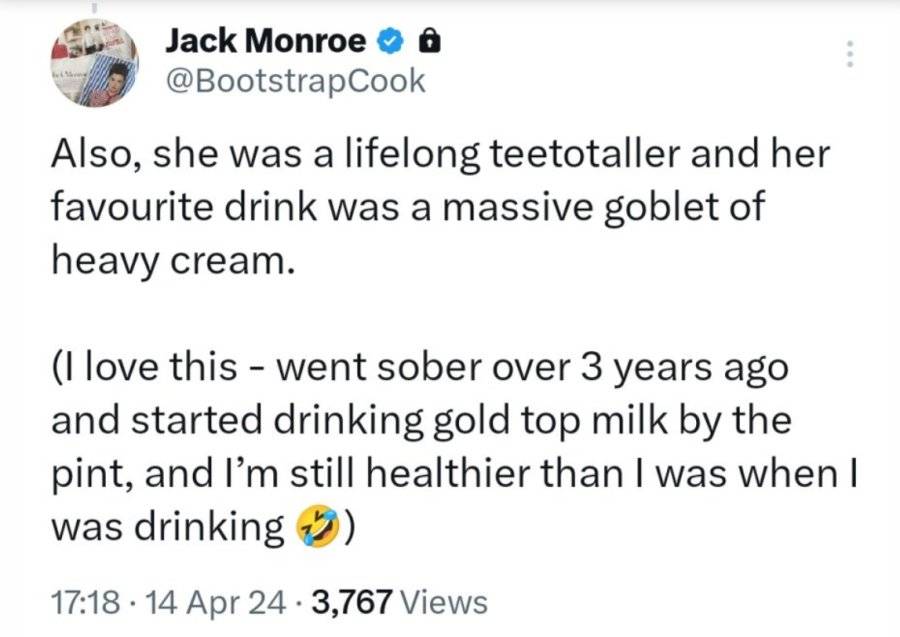
Task: Click the 17:18 timestamp
Action: pos(86,602)
